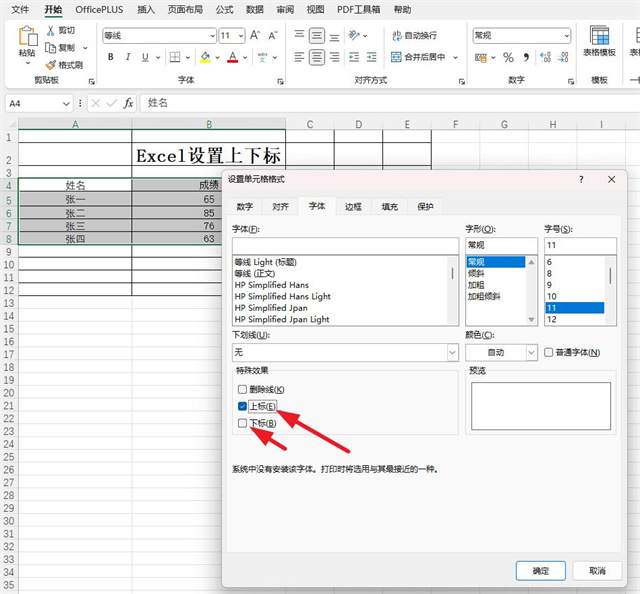Switch to the Number (数字) dialog tab
The width and height of the screenshot is (640, 594).
244,207
